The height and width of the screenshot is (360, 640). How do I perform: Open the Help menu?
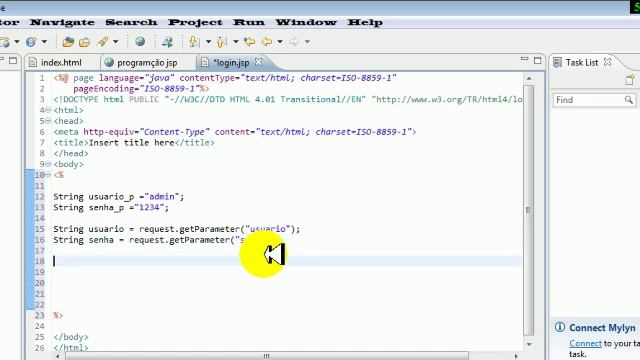365,22
